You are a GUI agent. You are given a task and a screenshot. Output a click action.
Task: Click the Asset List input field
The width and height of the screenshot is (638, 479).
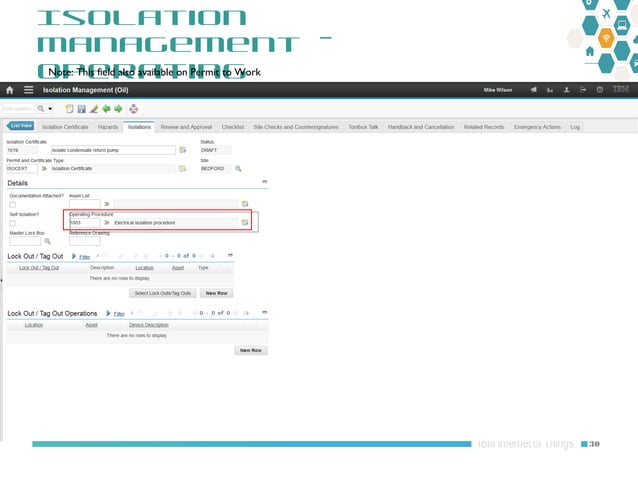tap(85, 204)
